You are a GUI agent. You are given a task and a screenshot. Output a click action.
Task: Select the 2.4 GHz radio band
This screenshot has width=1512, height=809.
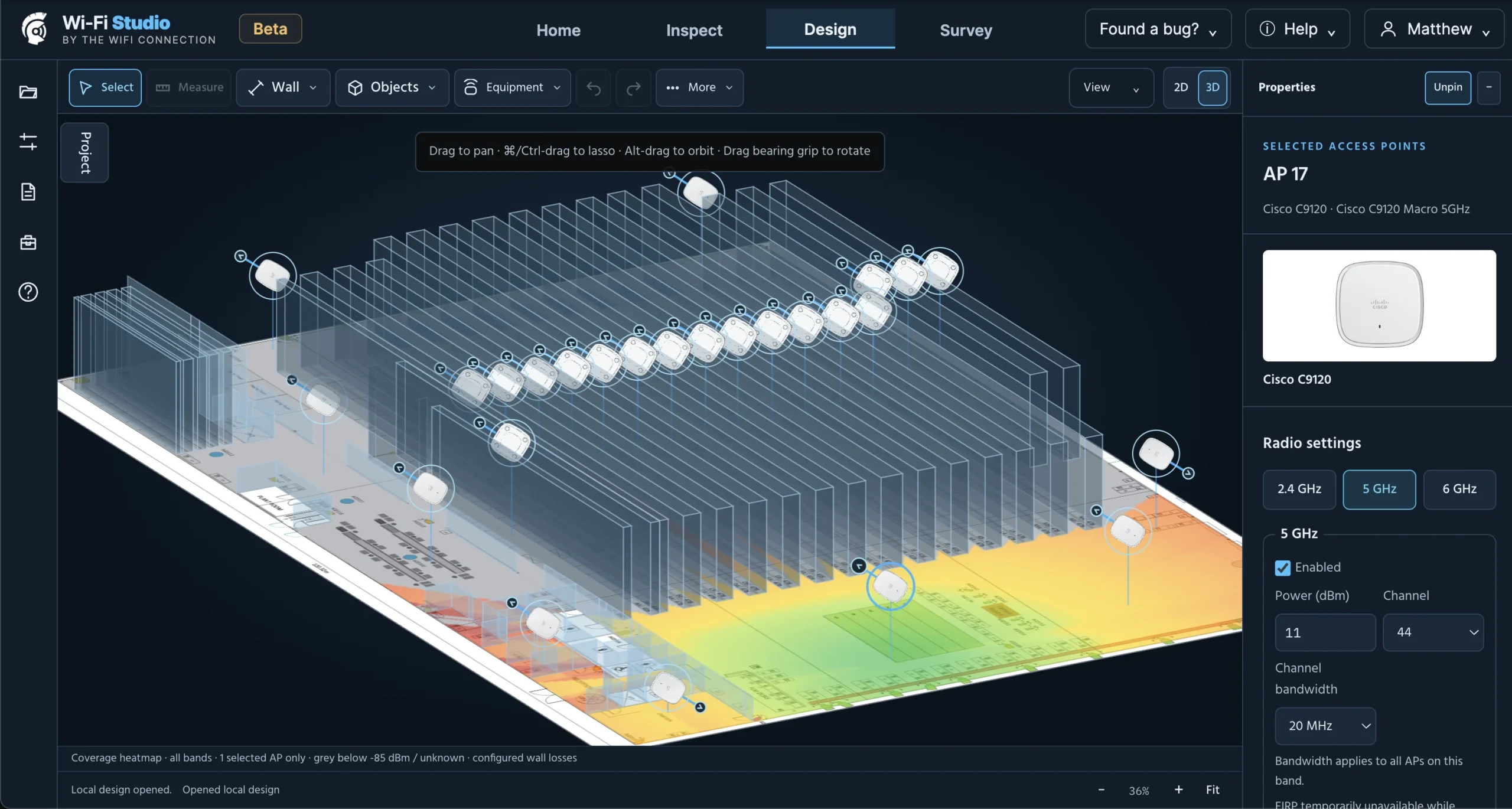(x=1299, y=489)
